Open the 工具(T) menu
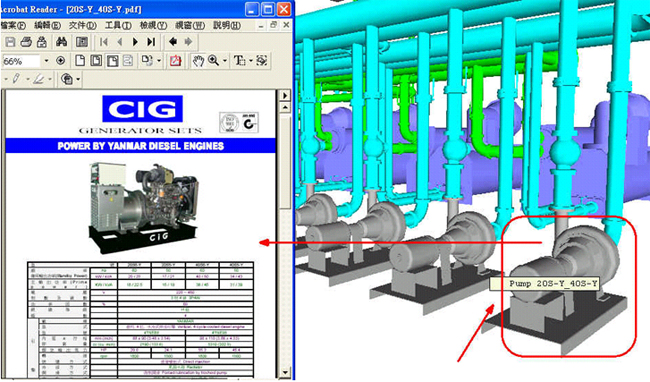 (x=118, y=25)
